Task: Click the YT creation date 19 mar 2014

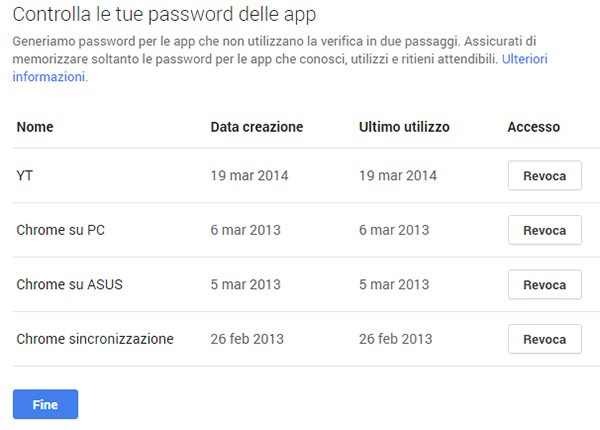Action: pos(249,176)
